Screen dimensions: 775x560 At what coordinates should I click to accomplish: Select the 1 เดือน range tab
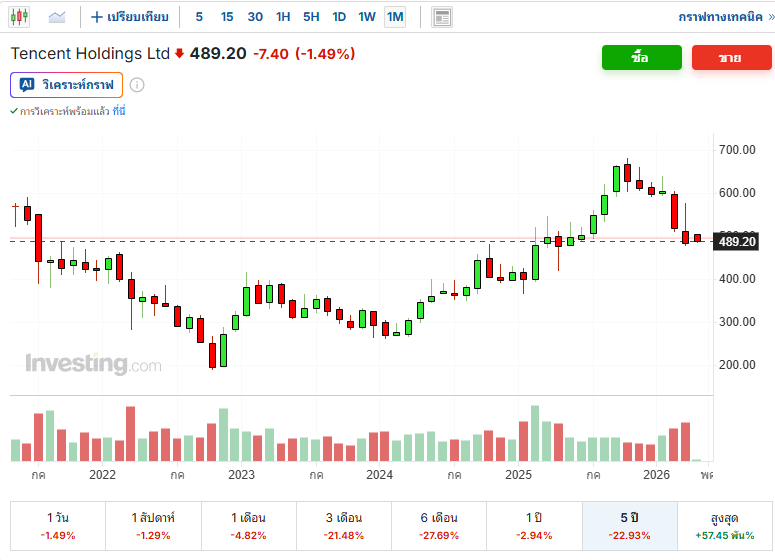point(249,526)
